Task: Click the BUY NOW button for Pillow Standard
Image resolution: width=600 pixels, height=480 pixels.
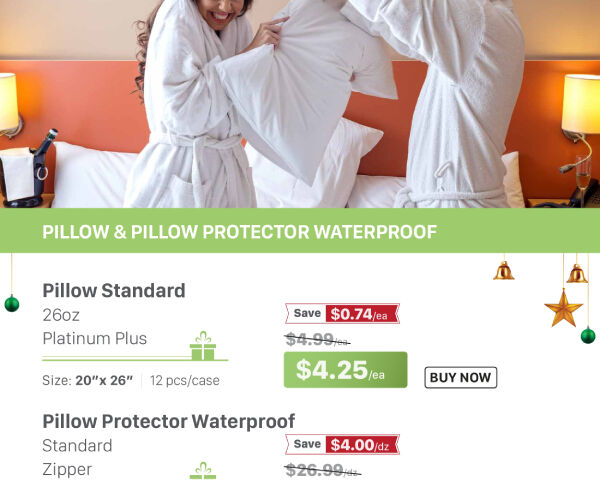Action: click(x=461, y=377)
